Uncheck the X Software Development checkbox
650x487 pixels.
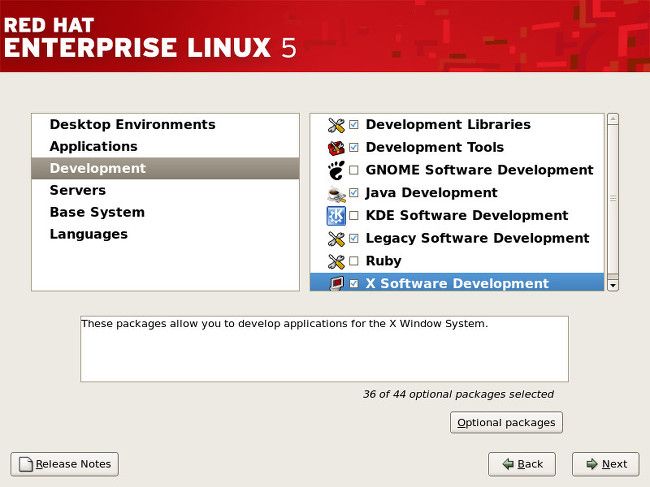point(354,283)
